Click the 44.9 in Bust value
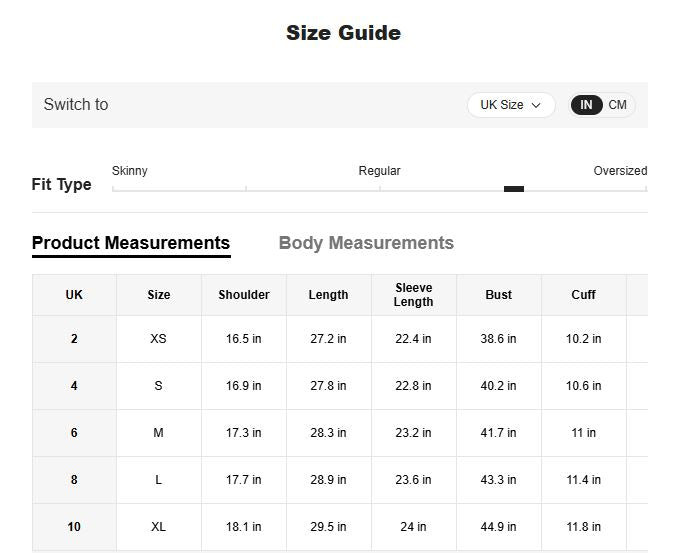This screenshot has width=678, height=553. pyautogui.click(x=498, y=527)
